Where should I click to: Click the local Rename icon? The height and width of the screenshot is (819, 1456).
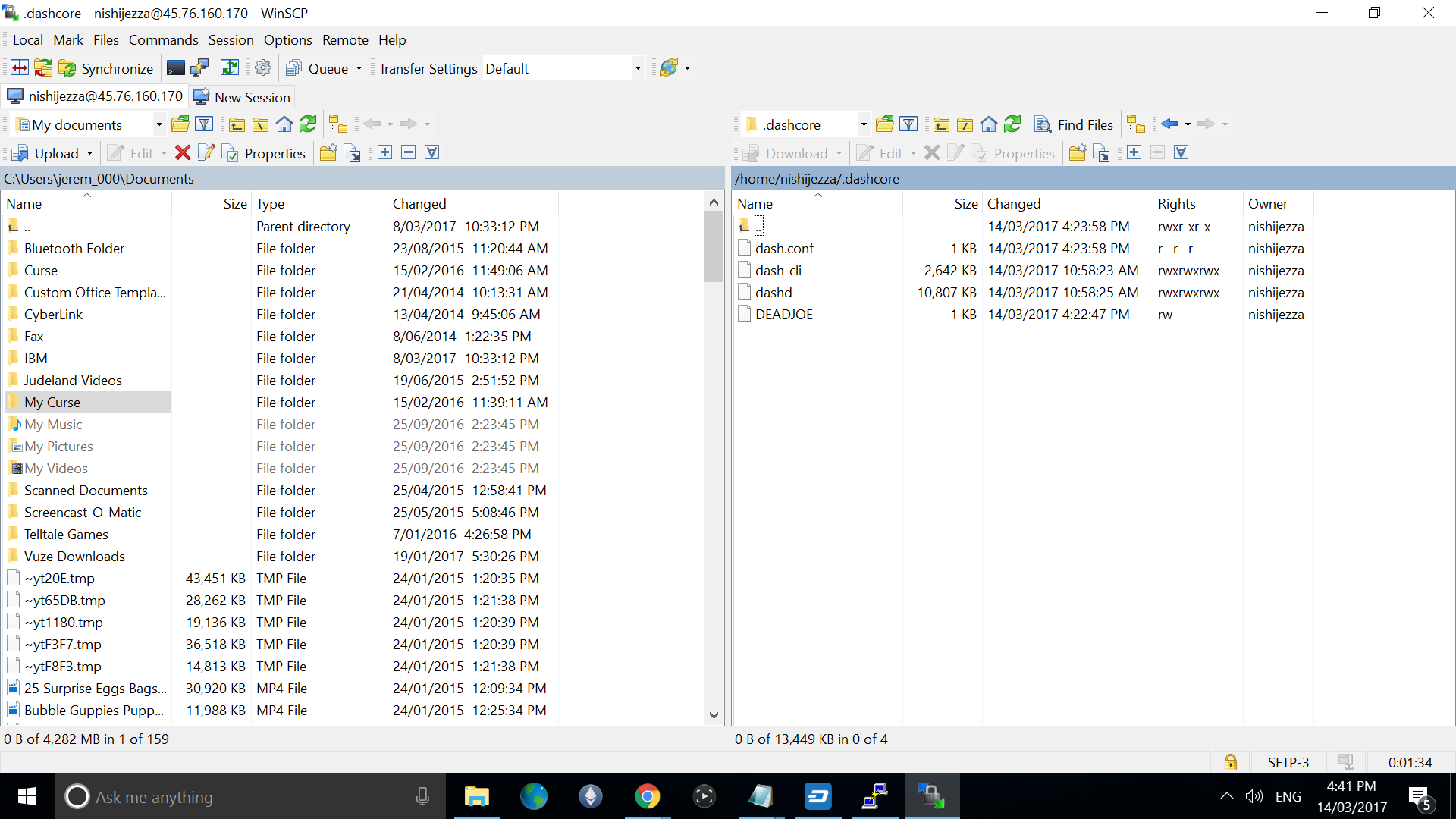click(x=206, y=152)
